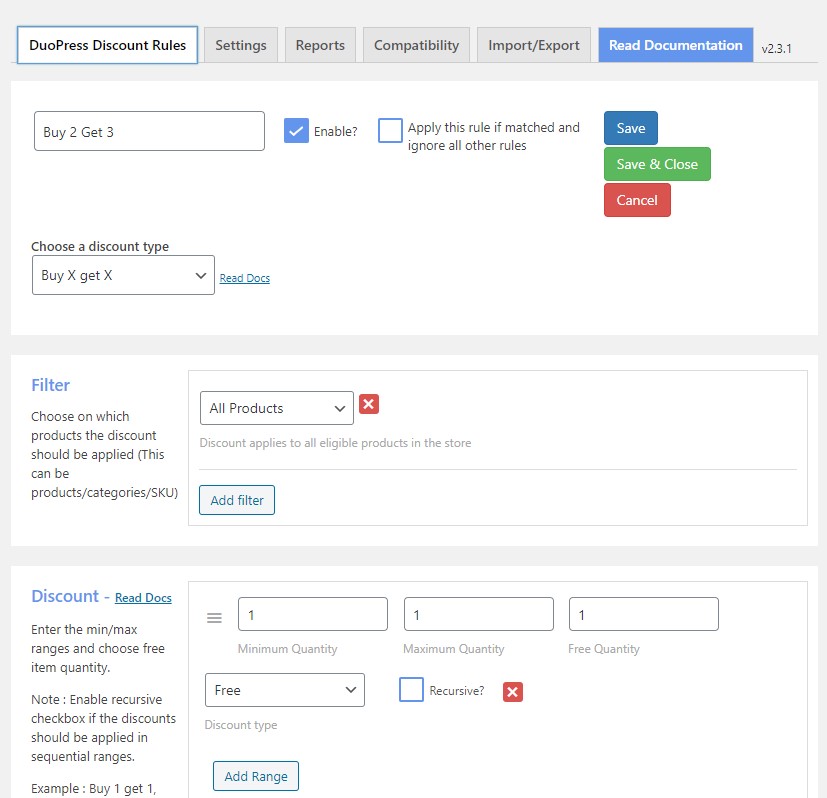Screen dimensions: 827x798
Task: Open the Buy X get X discount type dropdown
Action: point(123,275)
